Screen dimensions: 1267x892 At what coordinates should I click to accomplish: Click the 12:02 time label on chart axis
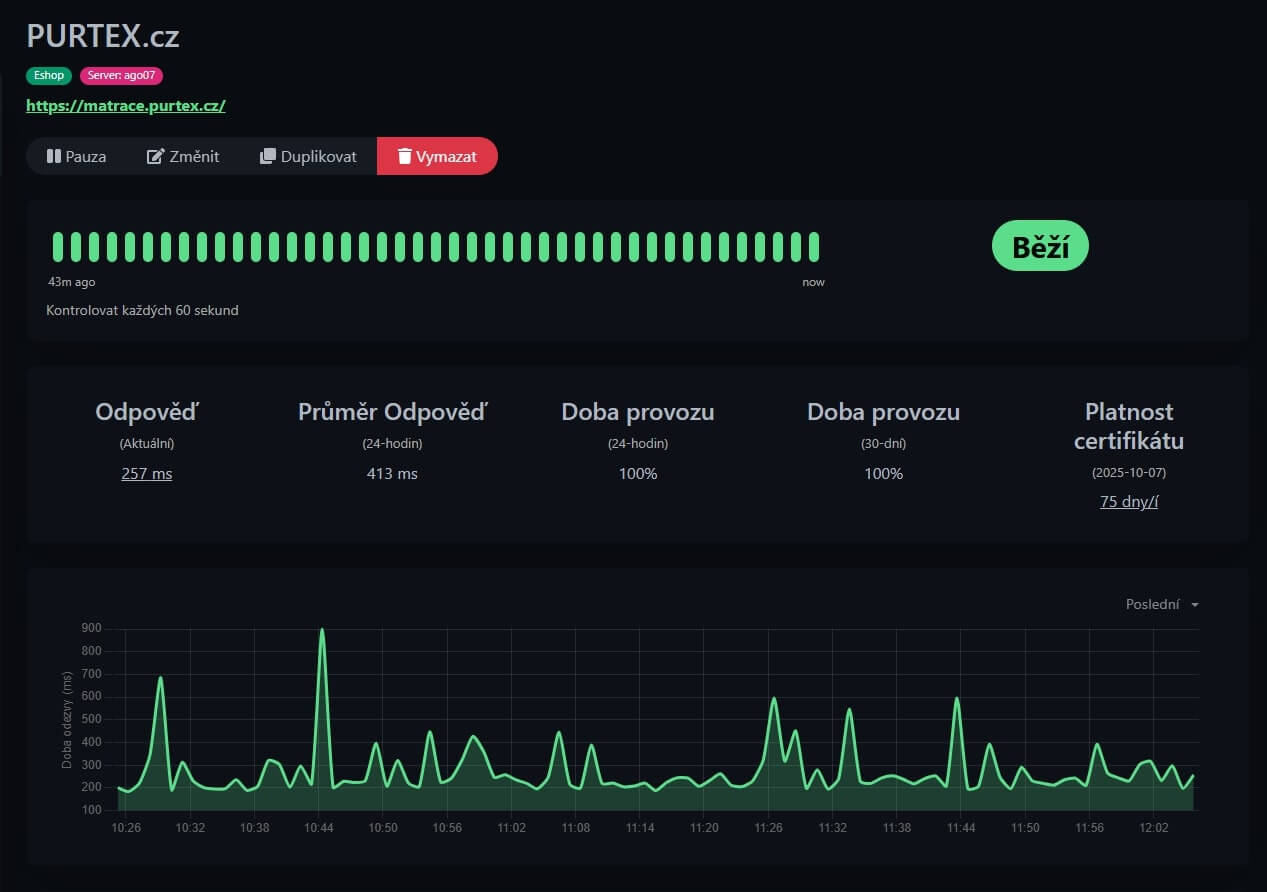tap(1154, 828)
